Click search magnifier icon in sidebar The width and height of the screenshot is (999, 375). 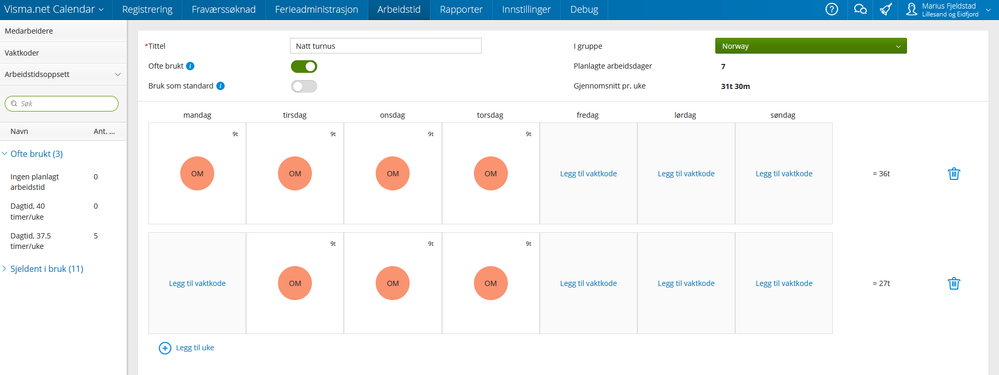click(14, 103)
